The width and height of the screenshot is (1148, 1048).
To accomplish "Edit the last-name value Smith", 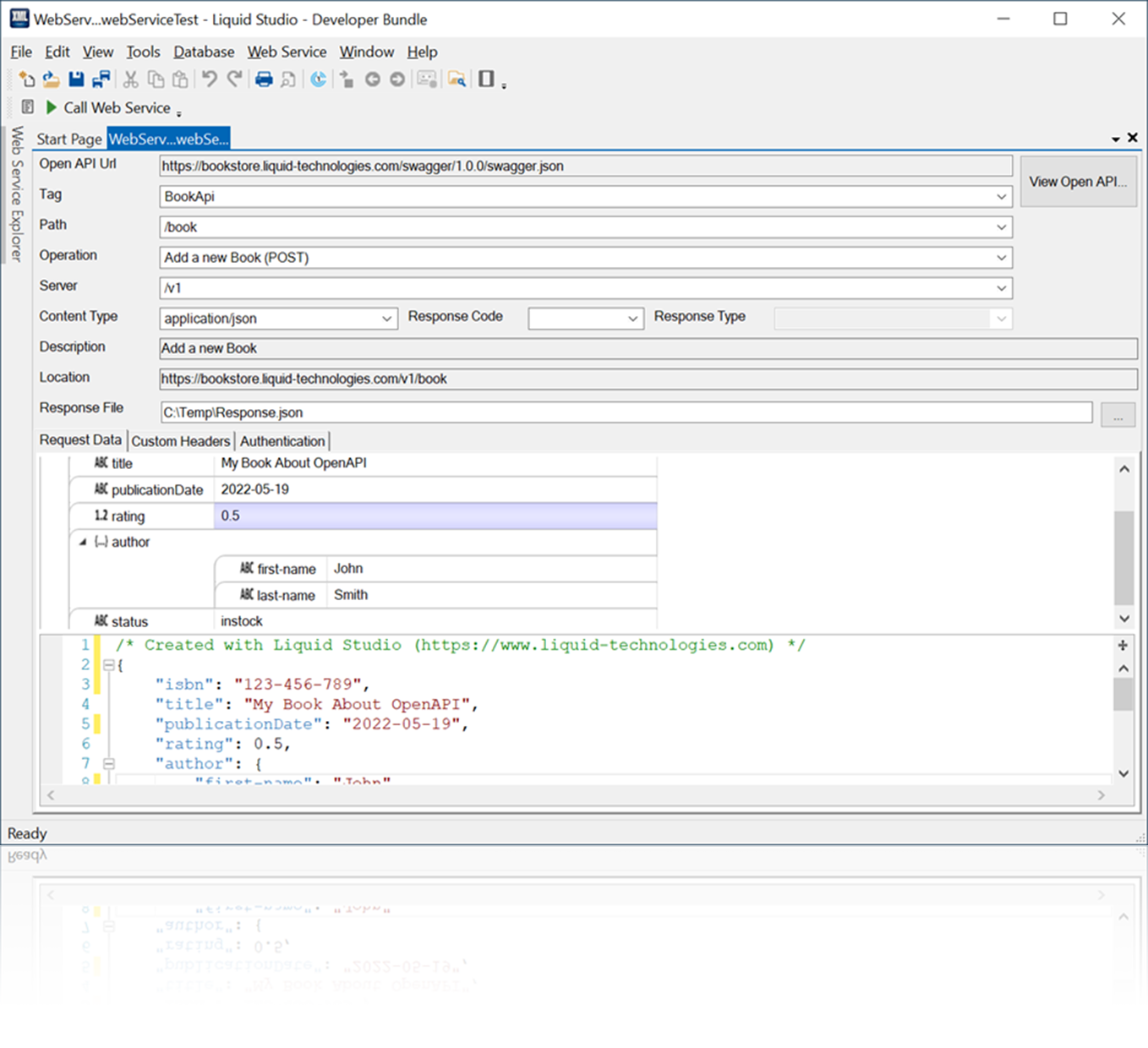I will pos(492,595).
